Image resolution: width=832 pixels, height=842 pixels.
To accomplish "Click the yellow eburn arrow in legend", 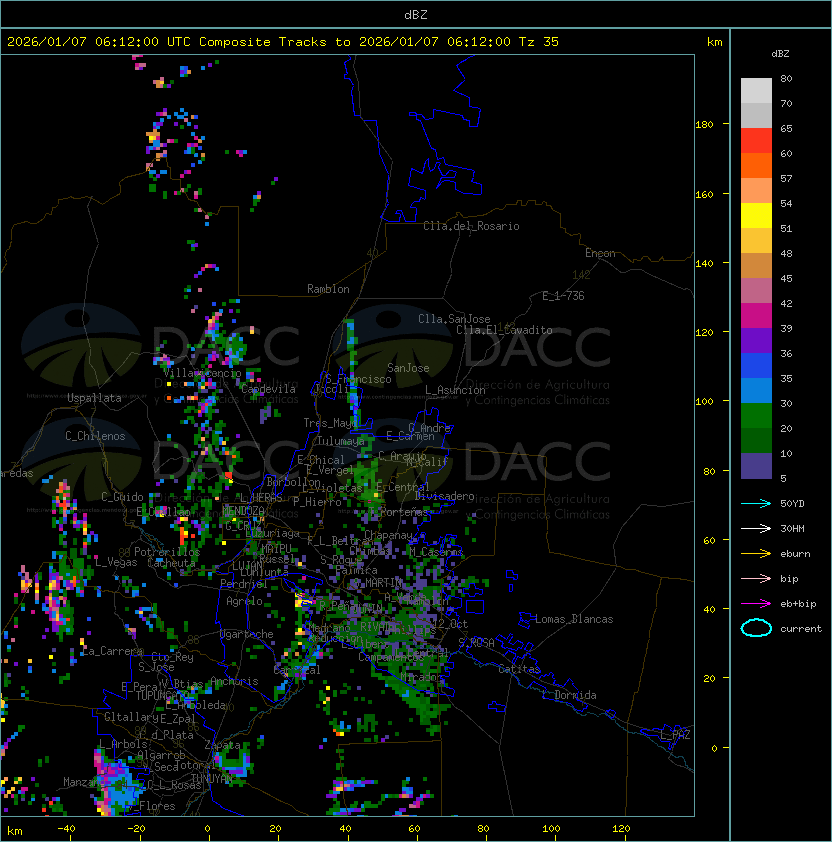I will [756, 553].
